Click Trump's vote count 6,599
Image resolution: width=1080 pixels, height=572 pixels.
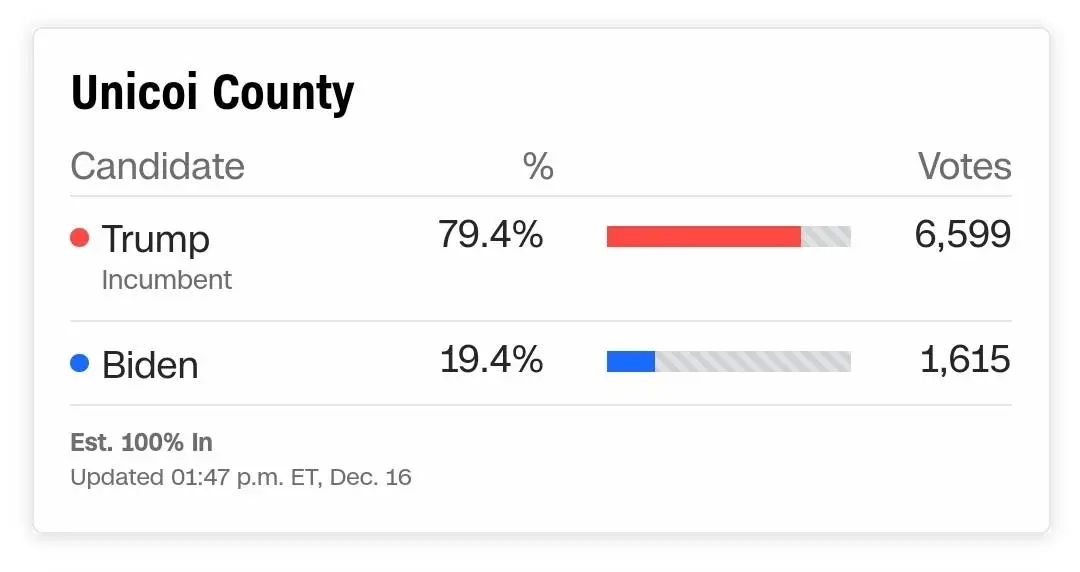(x=962, y=235)
